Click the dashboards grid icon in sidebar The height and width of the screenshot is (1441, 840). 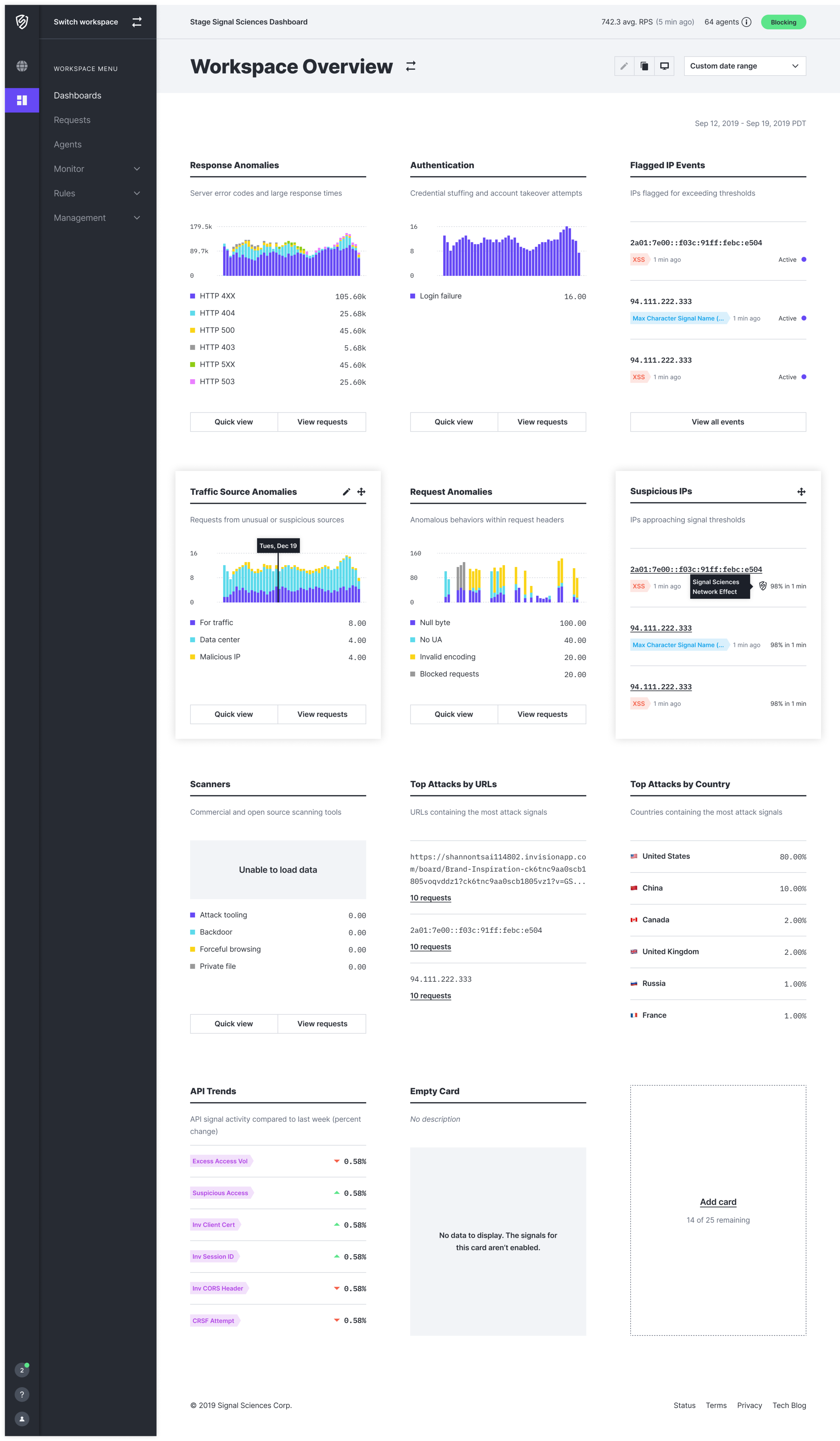click(22, 100)
